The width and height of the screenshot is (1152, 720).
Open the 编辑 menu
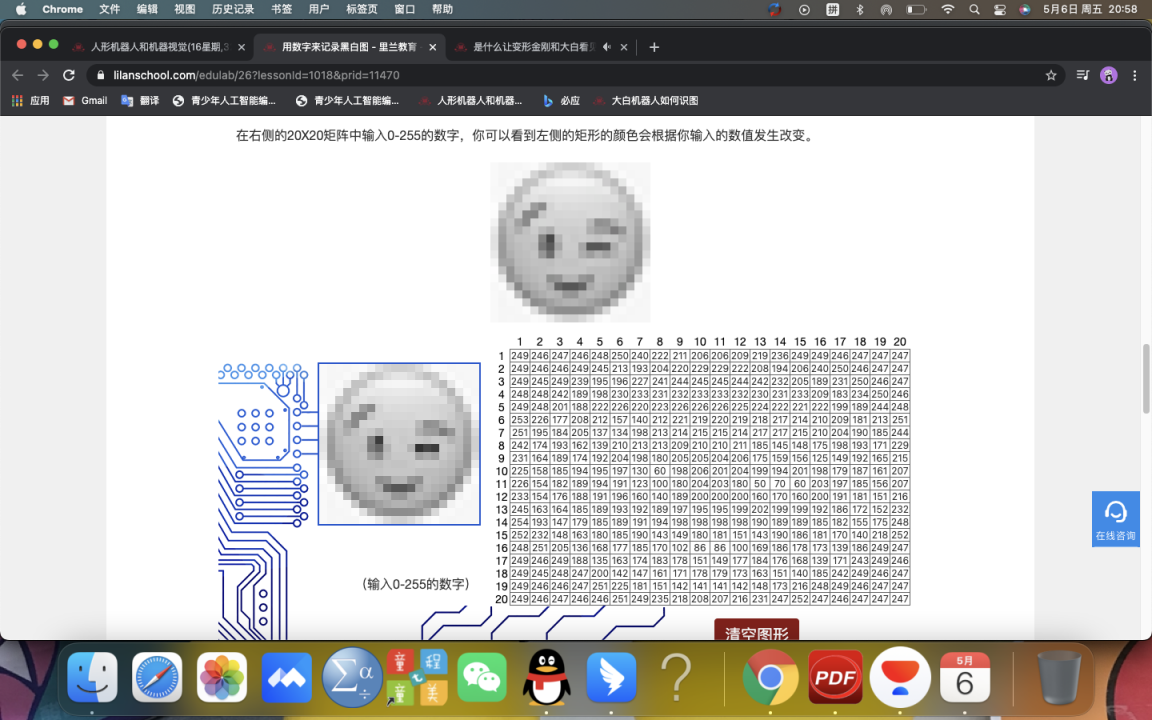[x=147, y=10]
